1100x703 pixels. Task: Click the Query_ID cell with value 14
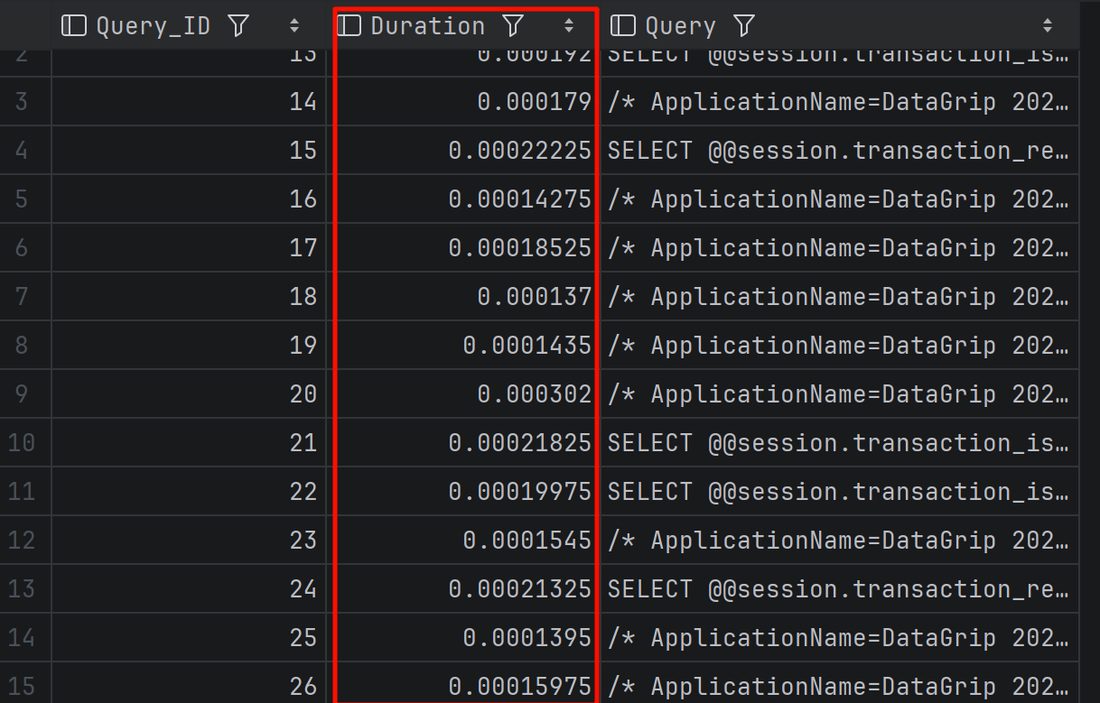click(189, 102)
